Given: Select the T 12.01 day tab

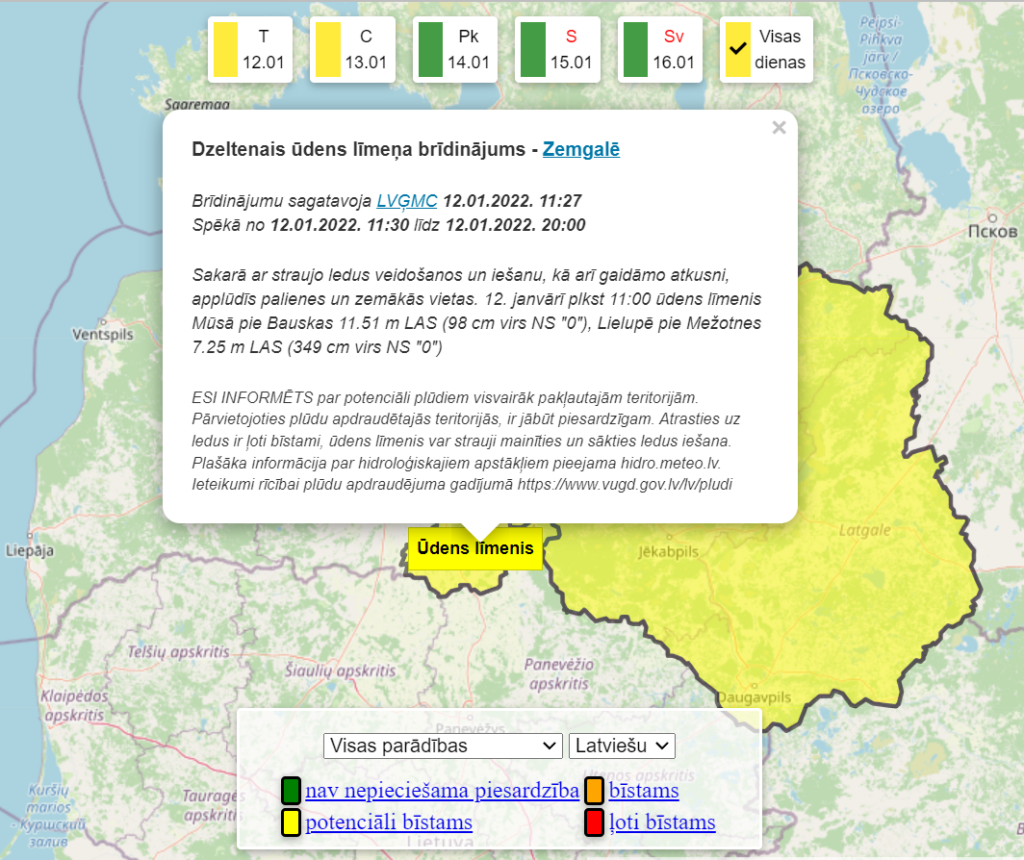Looking at the screenshot, I should (250, 49).
